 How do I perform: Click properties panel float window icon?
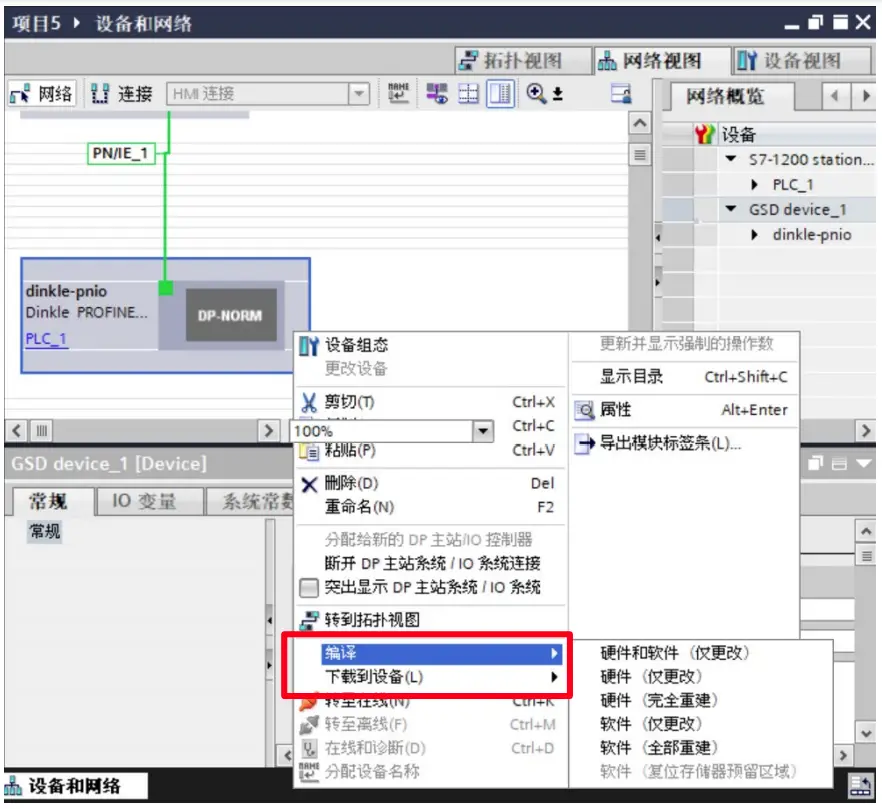coord(815,463)
